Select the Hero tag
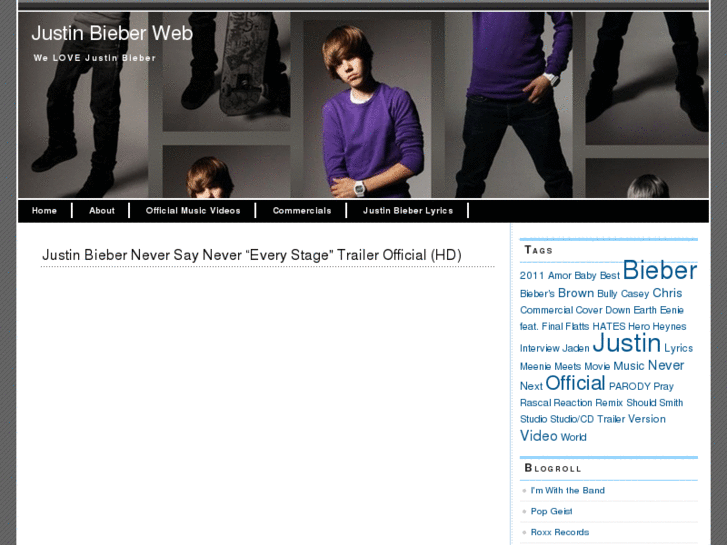This screenshot has width=727, height=545. (639, 326)
